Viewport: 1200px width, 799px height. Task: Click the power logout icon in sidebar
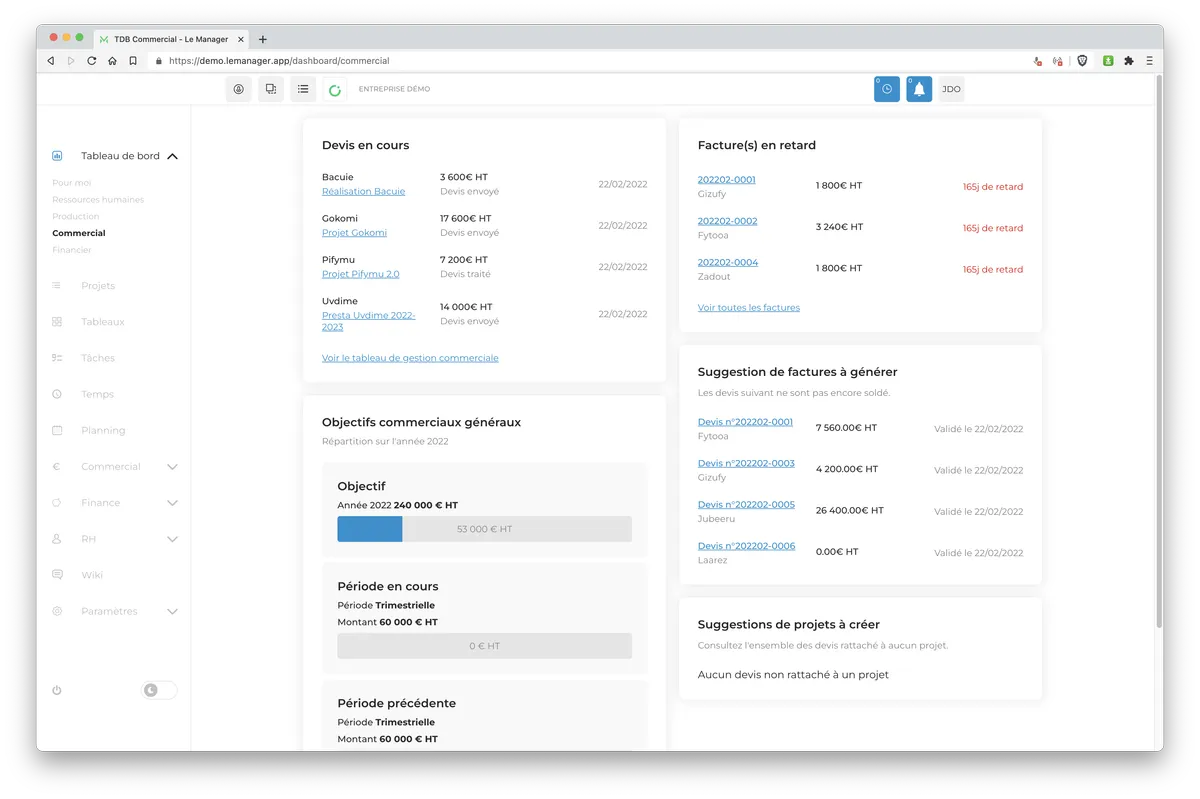(x=57, y=690)
